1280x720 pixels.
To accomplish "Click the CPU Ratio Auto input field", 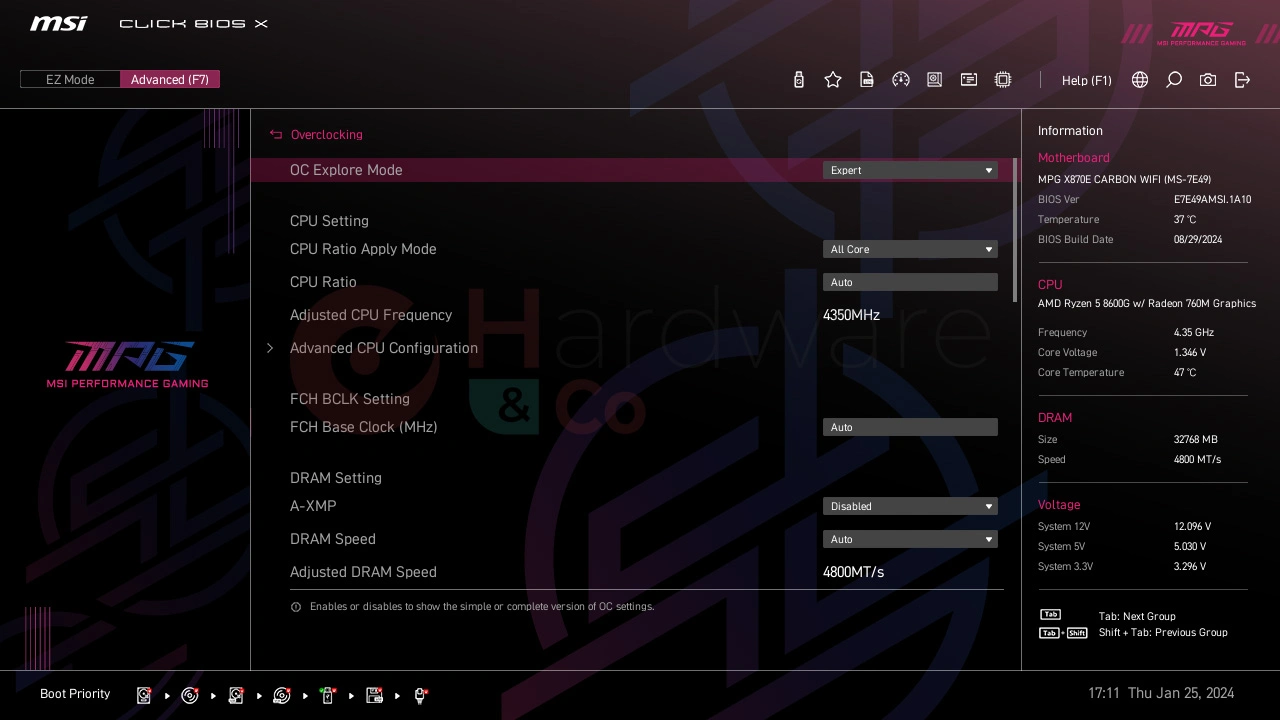I will (x=910, y=282).
